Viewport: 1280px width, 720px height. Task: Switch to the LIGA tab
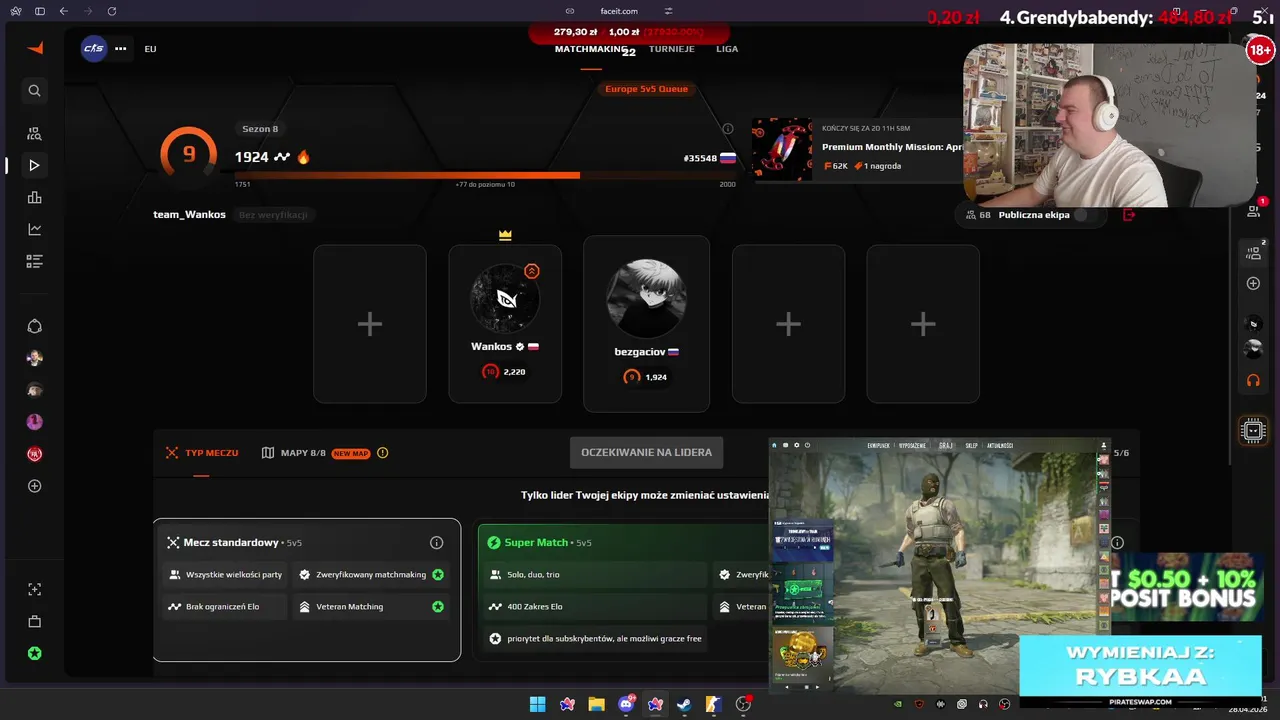(727, 49)
